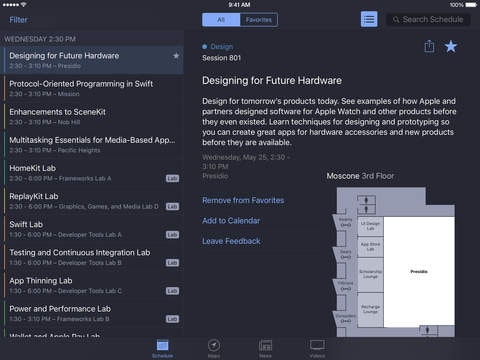
Task: Open Power and Performance Lab session
Action: coord(92,314)
